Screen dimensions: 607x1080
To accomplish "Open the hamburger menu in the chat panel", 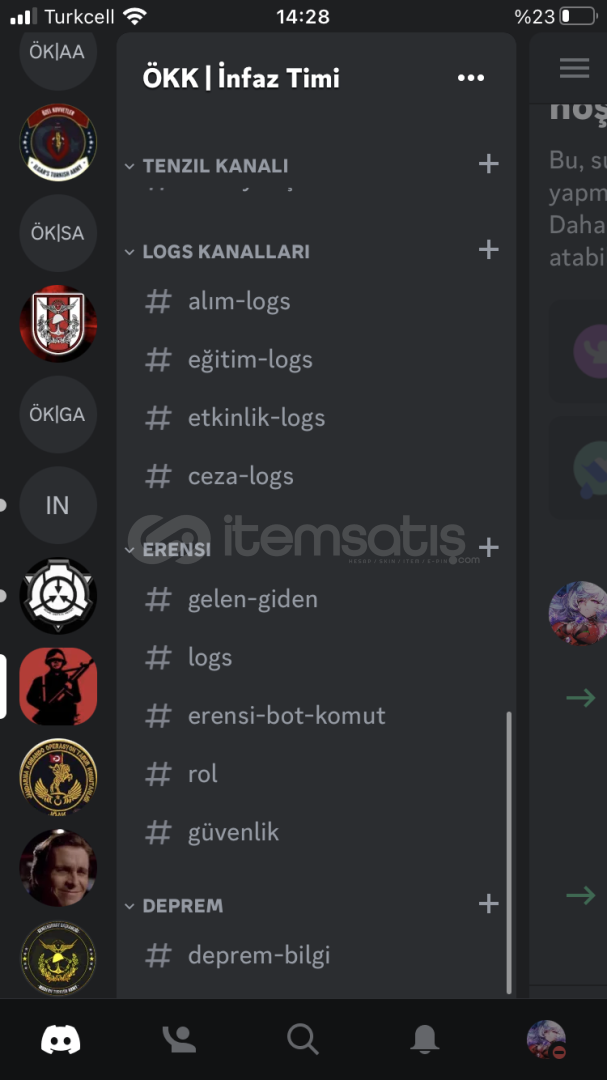I will tap(574, 68).
